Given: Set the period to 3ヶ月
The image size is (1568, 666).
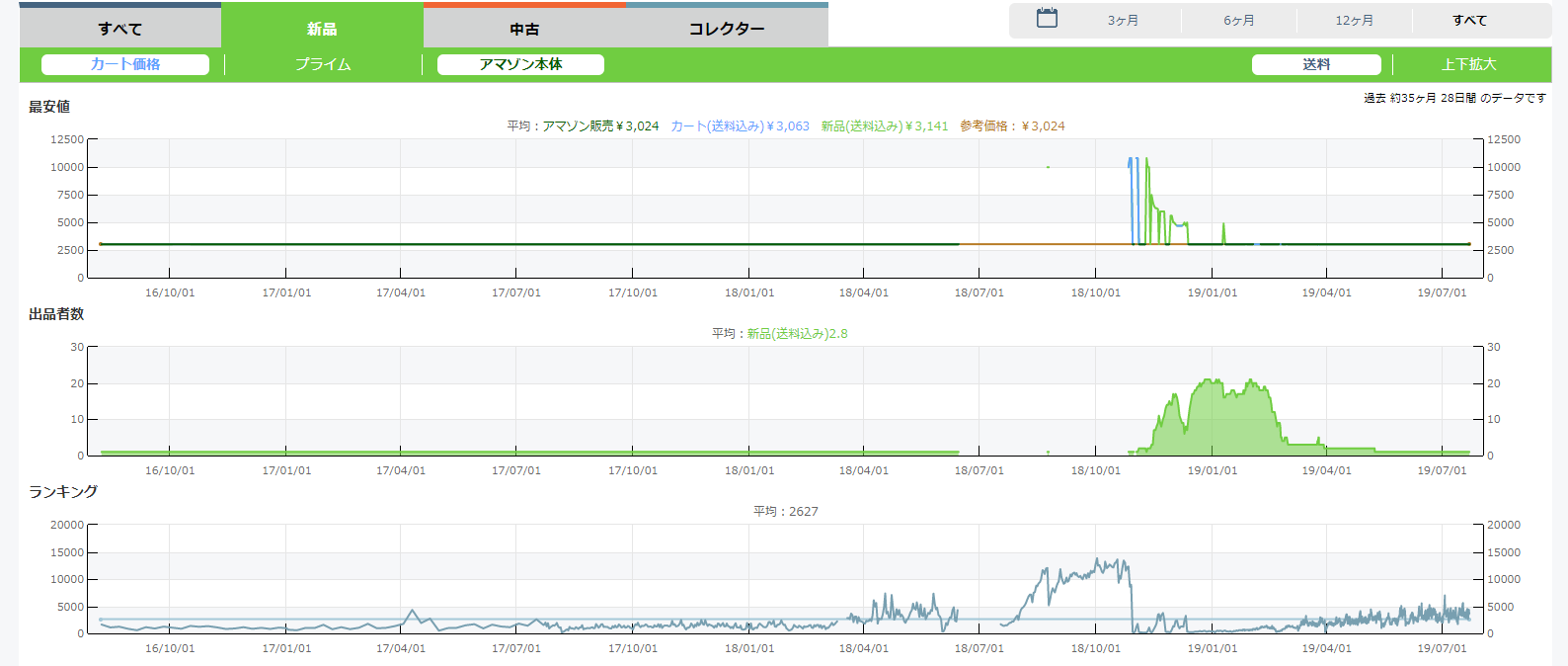Looking at the screenshot, I should point(1123,21).
